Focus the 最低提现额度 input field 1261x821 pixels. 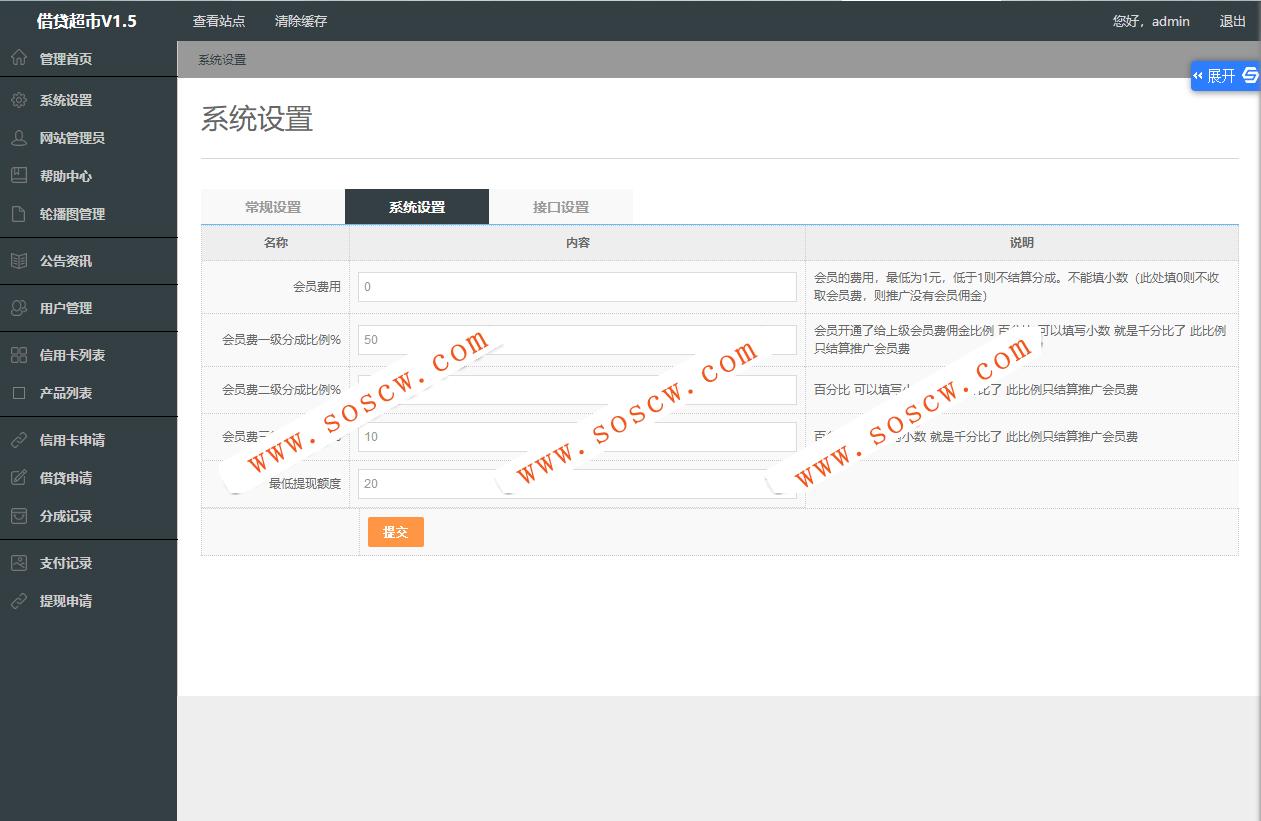[x=577, y=484]
